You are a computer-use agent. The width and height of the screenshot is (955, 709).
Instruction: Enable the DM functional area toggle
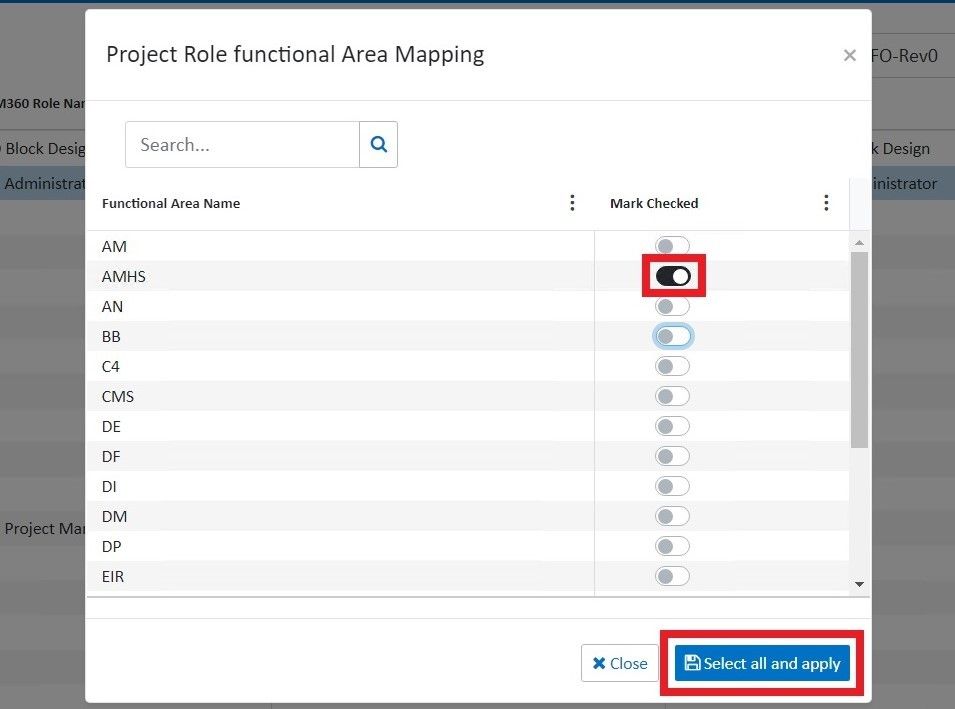pos(672,517)
